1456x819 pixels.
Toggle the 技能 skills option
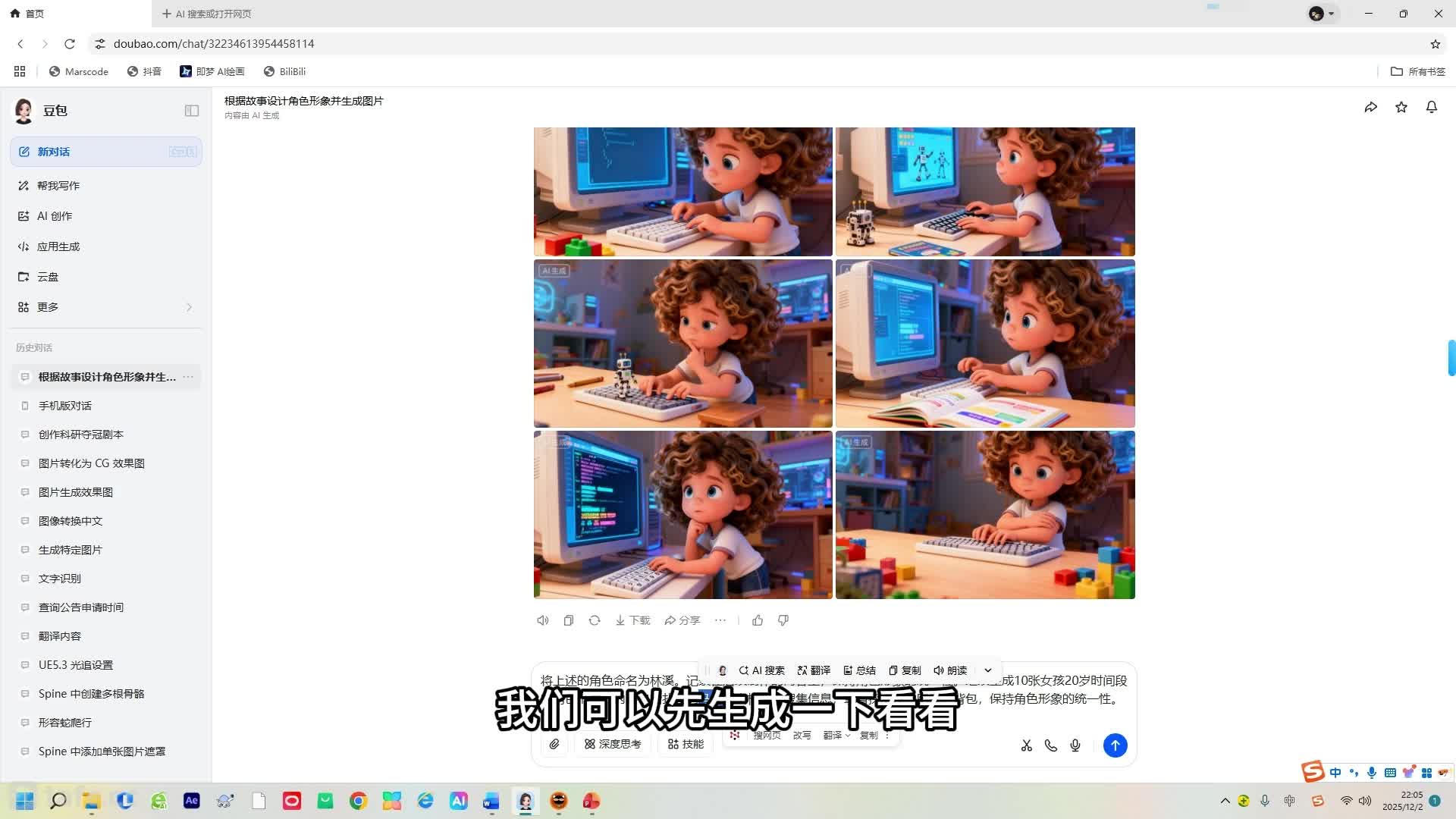(x=685, y=744)
